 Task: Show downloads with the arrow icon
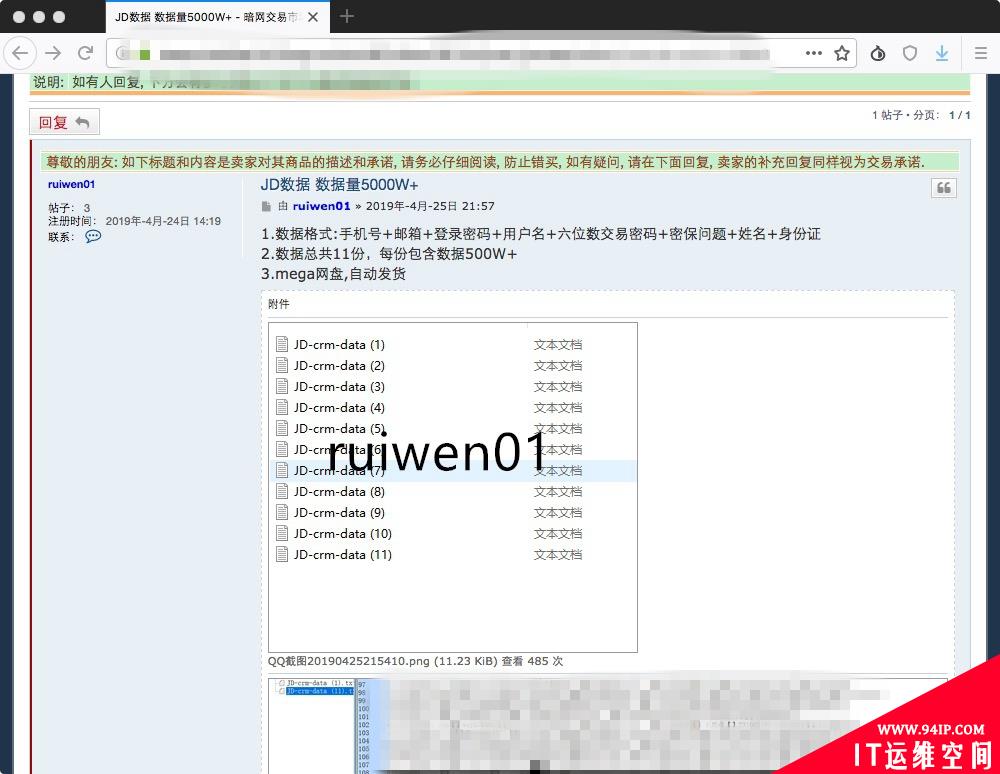click(942, 54)
